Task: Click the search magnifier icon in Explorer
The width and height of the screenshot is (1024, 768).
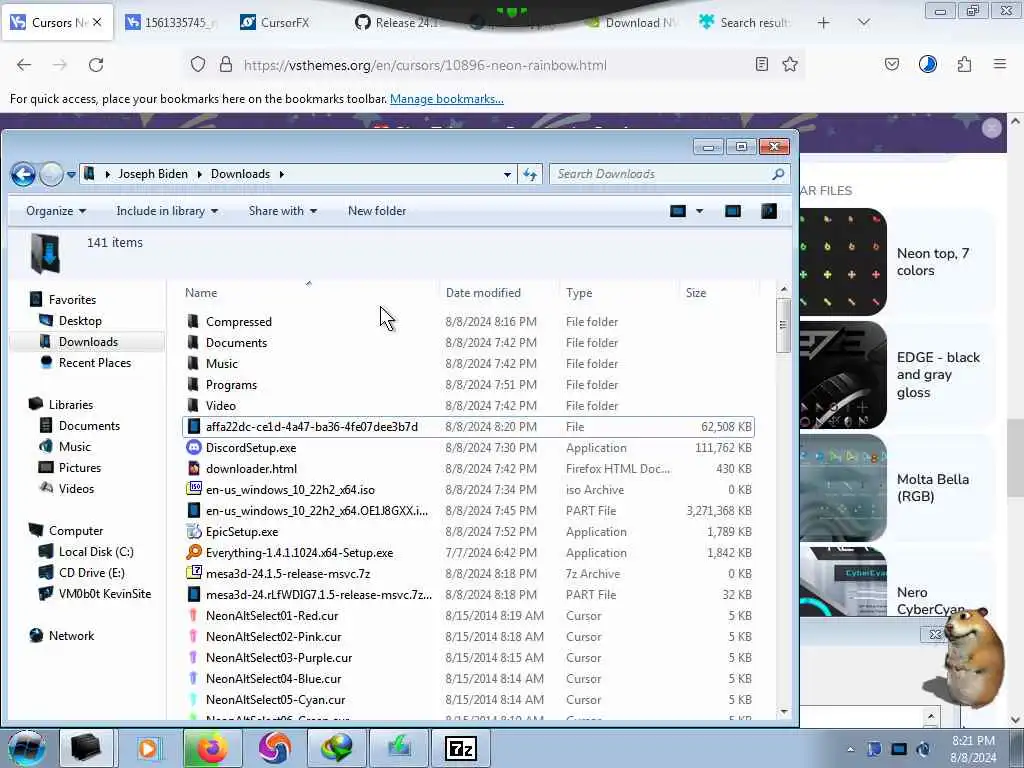Action: (x=778, y=174)
